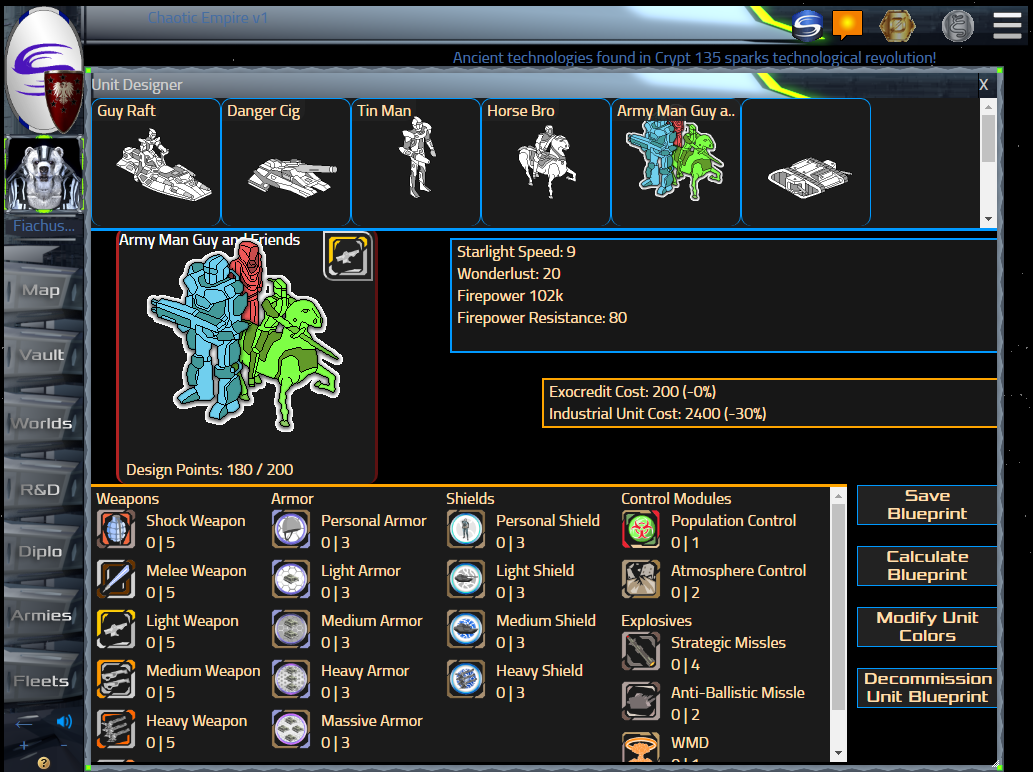Select the Tin Man blueprint thumbnail
This screenshot has width=1033, height=772.
click(415, 162)
